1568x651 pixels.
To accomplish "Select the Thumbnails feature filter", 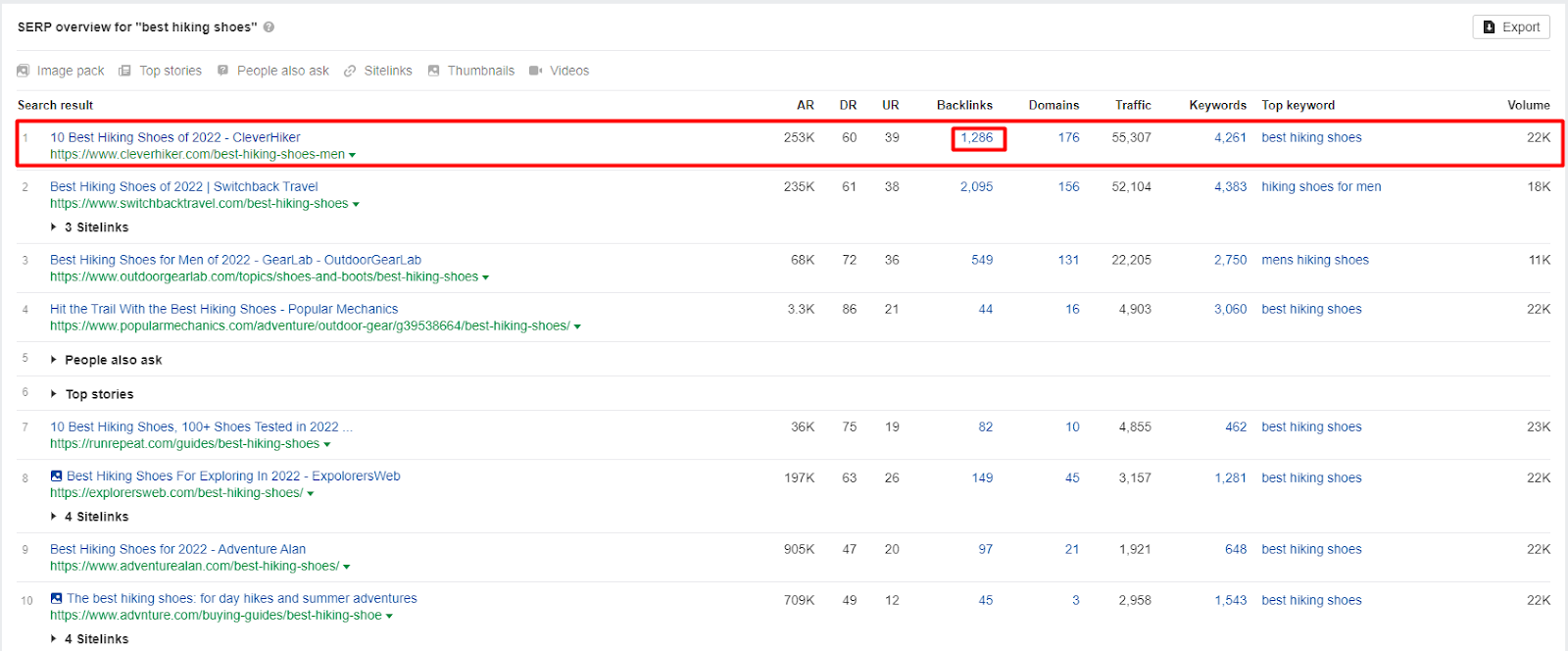I will [x=471, y=71].
